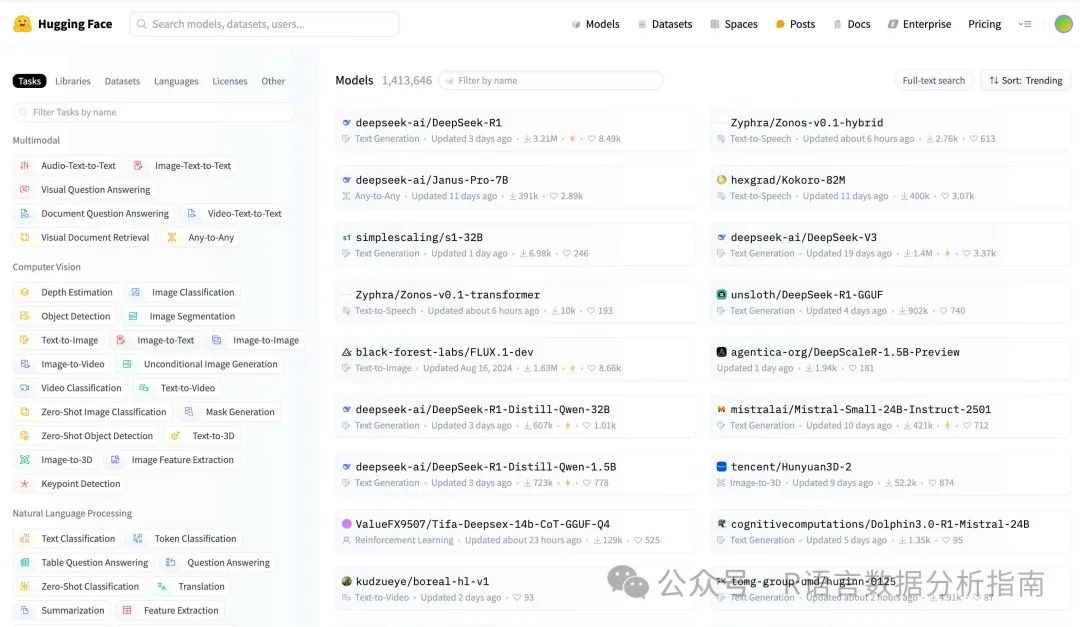Click the Unconditional Image Generation icon

[127, 364]
